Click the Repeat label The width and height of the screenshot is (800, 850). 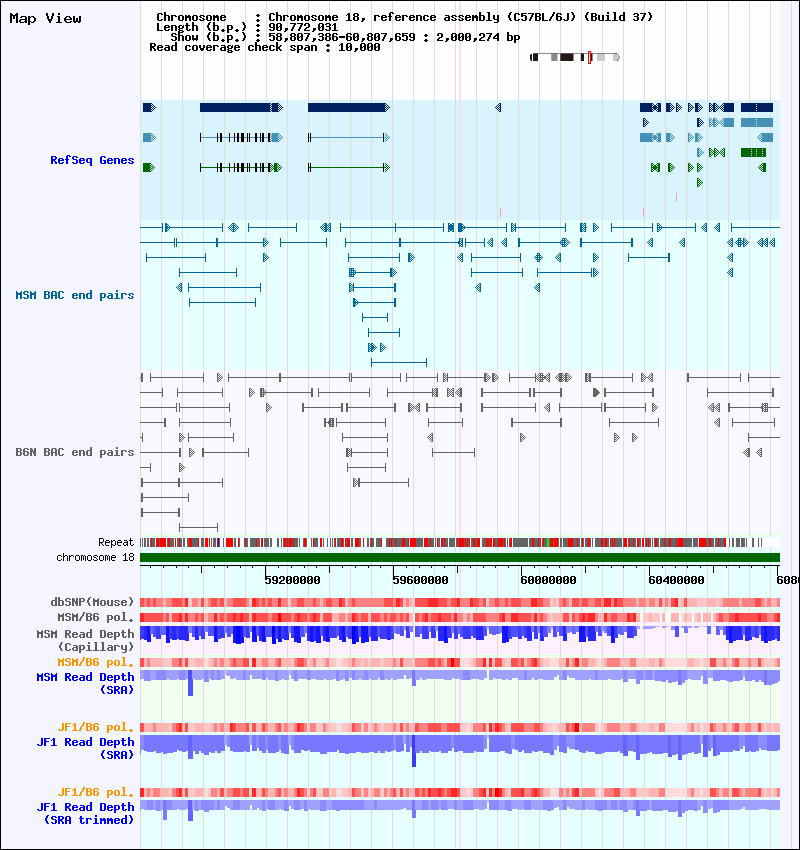[116, 543]
